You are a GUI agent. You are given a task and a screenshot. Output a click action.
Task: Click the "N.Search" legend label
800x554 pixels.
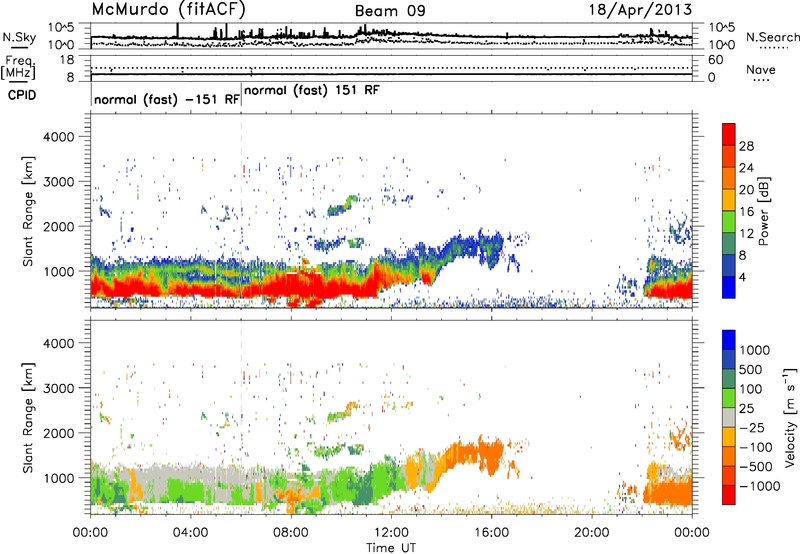(x=773, y=37)
